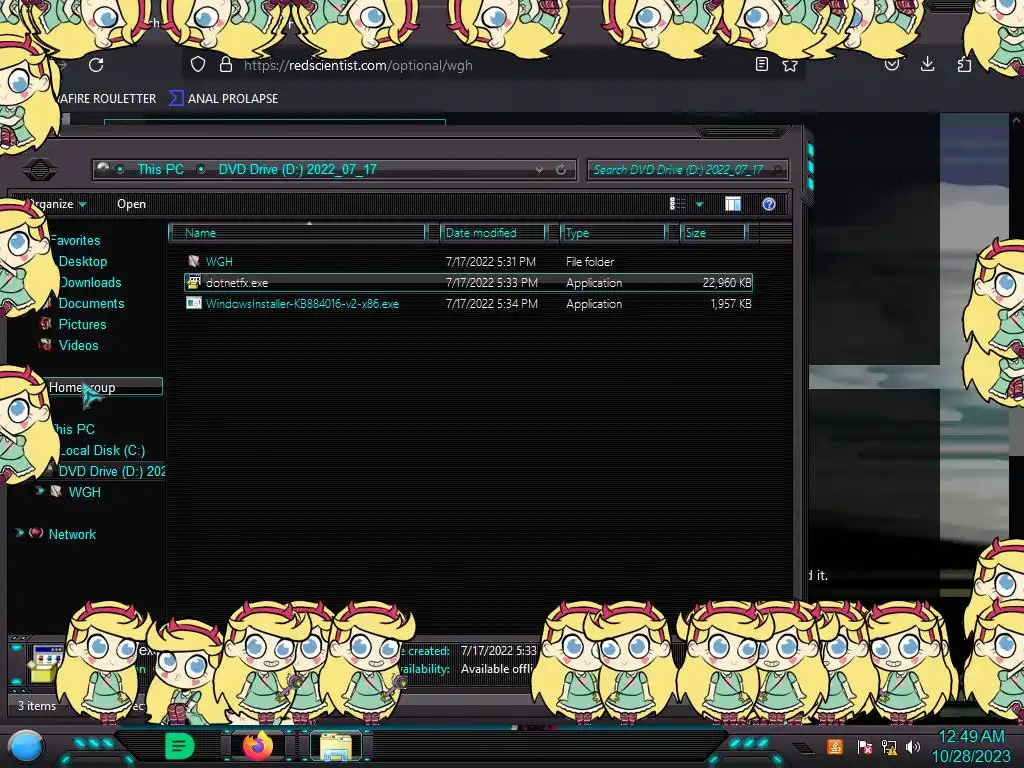Viewport: 1024px width, 768px height.
Task: Select This PC in the navigation tree
Action: 73,429
